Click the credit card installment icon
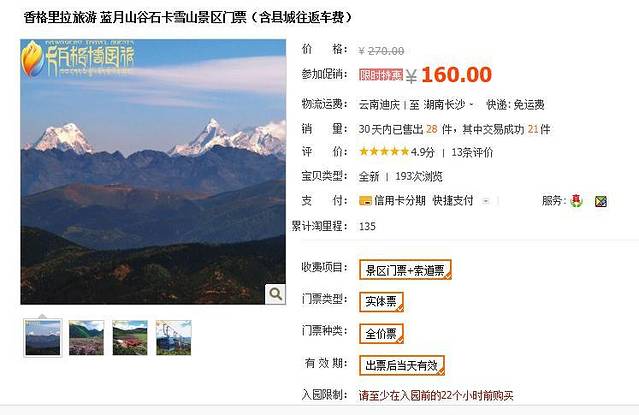The image size is (639, 415). point(365,201)
